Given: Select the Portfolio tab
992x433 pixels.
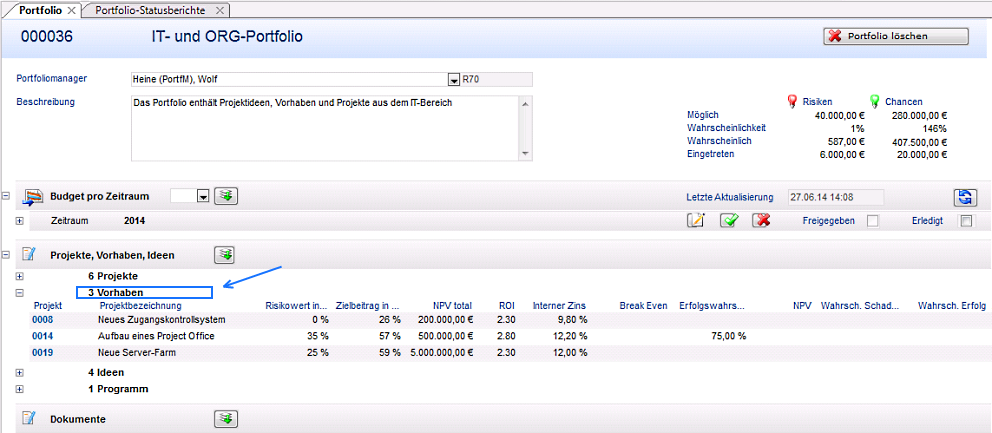Looking at the screenshot, I should [40, 10].
